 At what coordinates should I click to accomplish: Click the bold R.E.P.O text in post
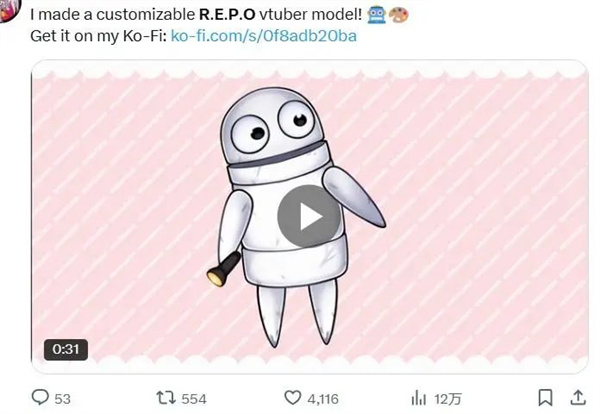point(227,15)
